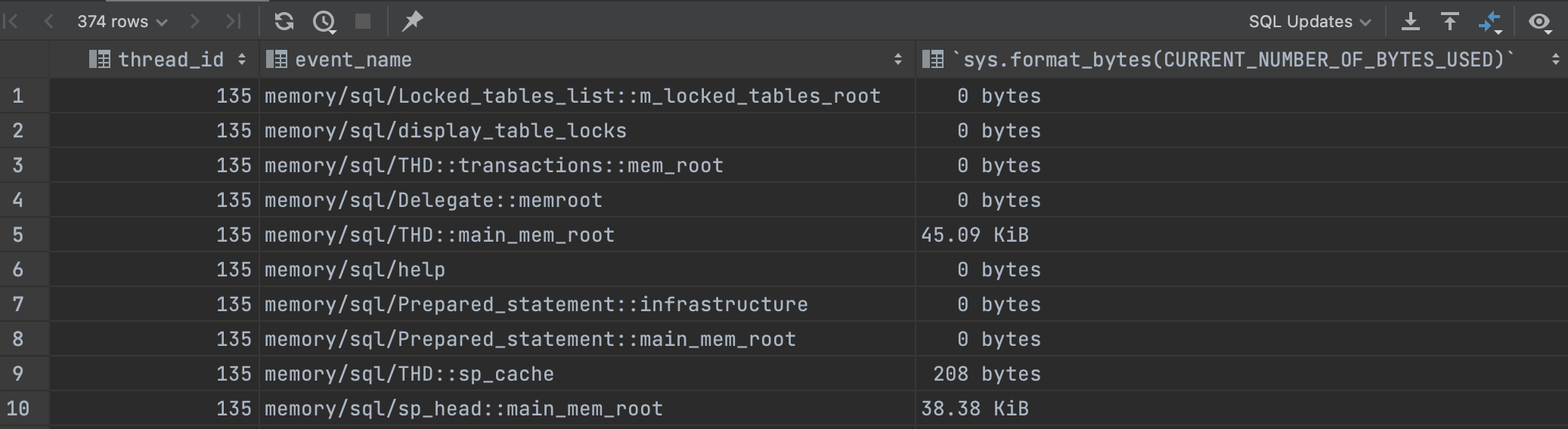Go to first page of results

click(x=11, y=22)
